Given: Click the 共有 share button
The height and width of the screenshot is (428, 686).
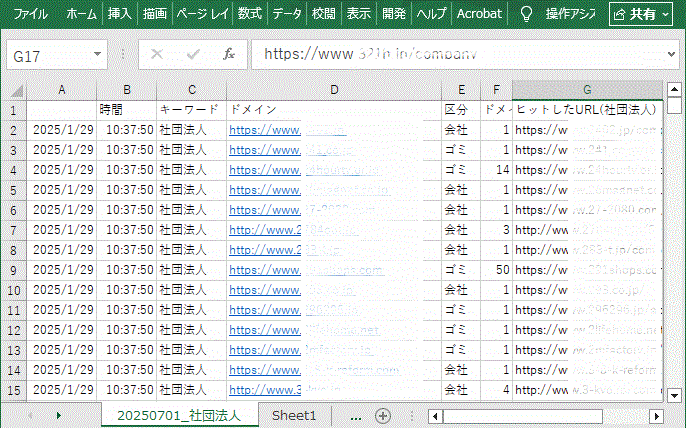Looking at the screenshot, I should [641, 14].
